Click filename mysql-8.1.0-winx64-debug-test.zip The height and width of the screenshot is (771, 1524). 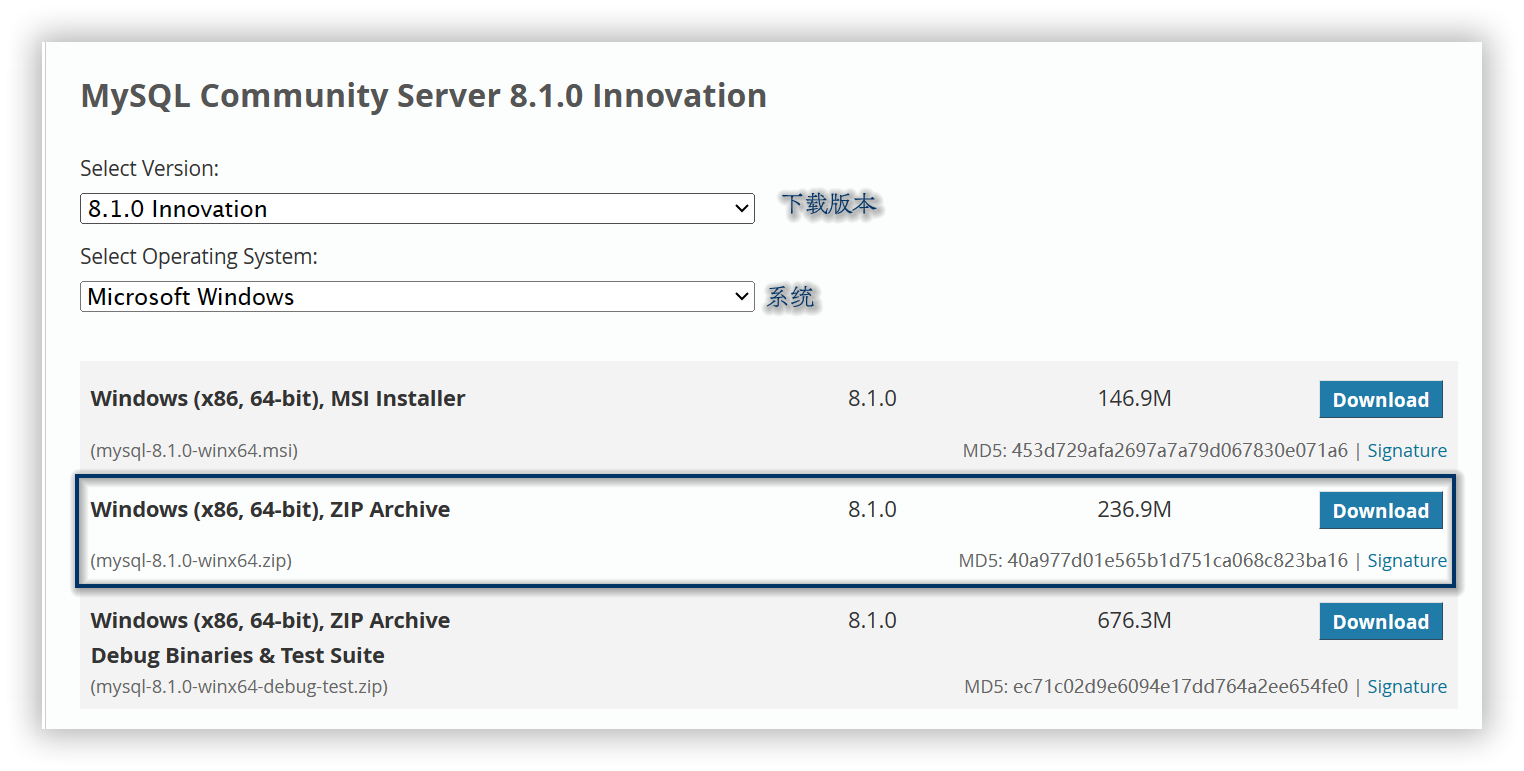[x=239, y=687]
